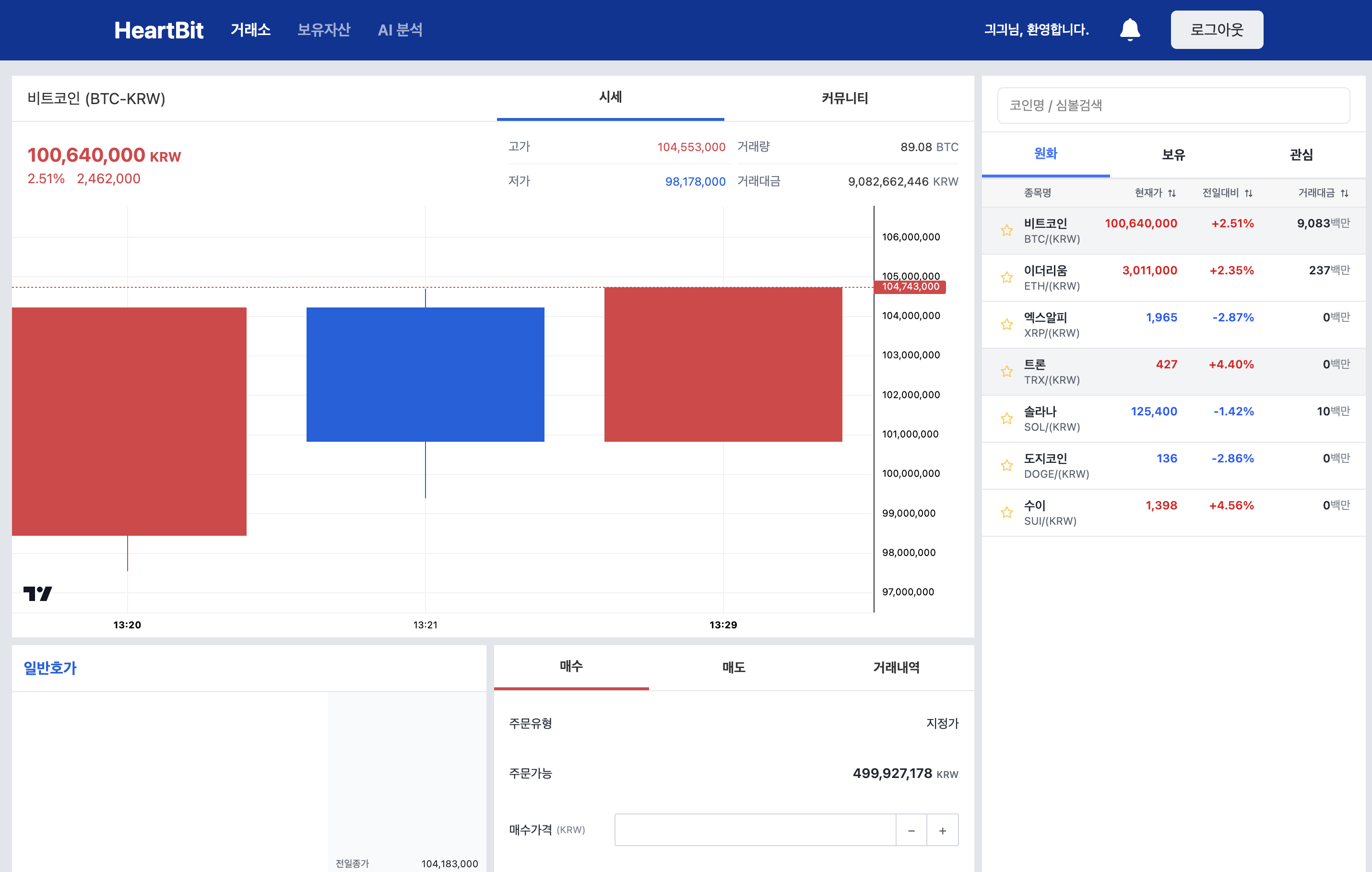This screenshot has height=872, width=1372.
Task: Decrease buy price with minus button
Action: tap(911, 830)
